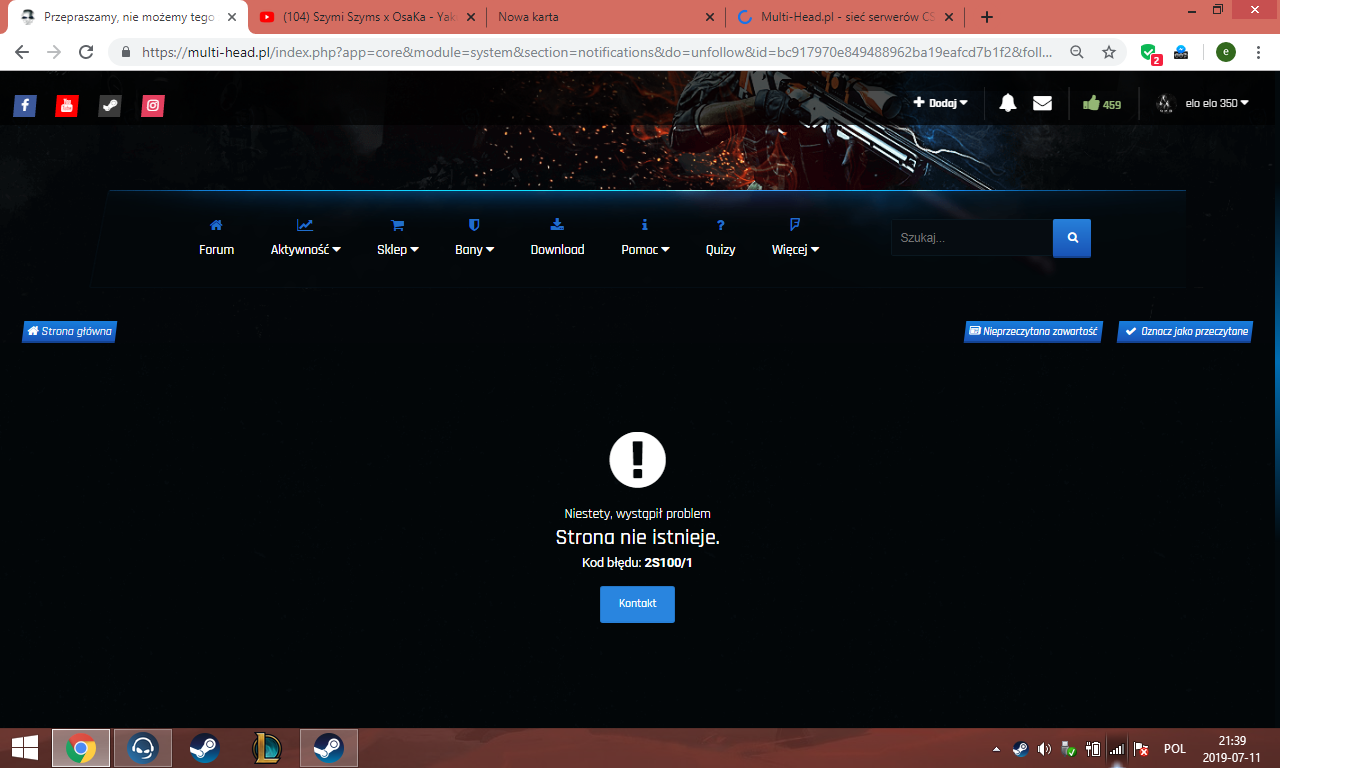The width and height of the screenshot is (1360, 768).
Task: Click the Steam social icon
Action: point(110,105)
